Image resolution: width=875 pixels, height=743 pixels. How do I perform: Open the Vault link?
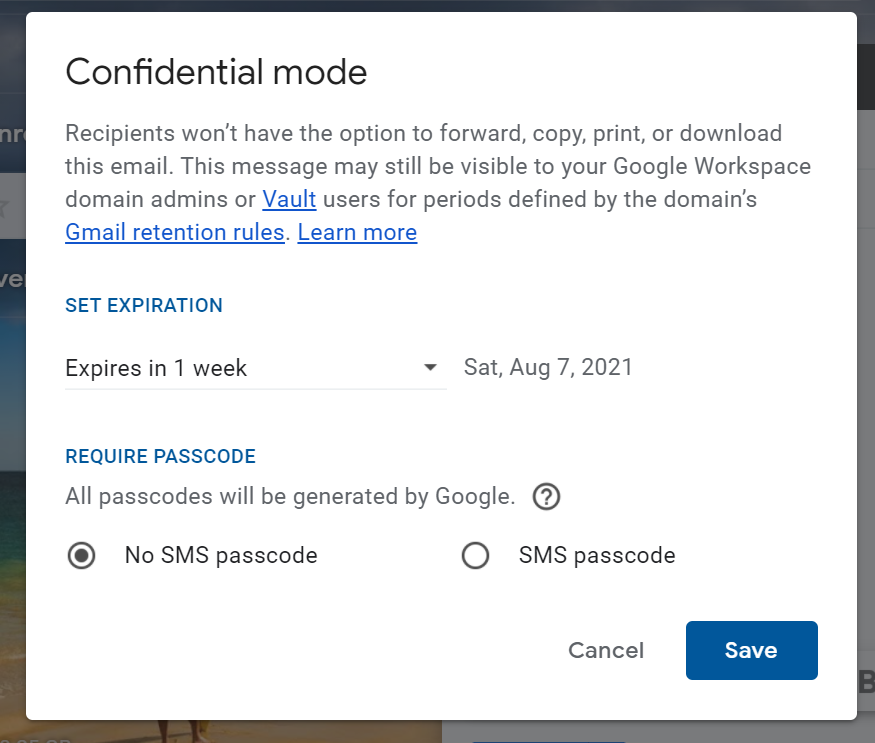(289, 199)
